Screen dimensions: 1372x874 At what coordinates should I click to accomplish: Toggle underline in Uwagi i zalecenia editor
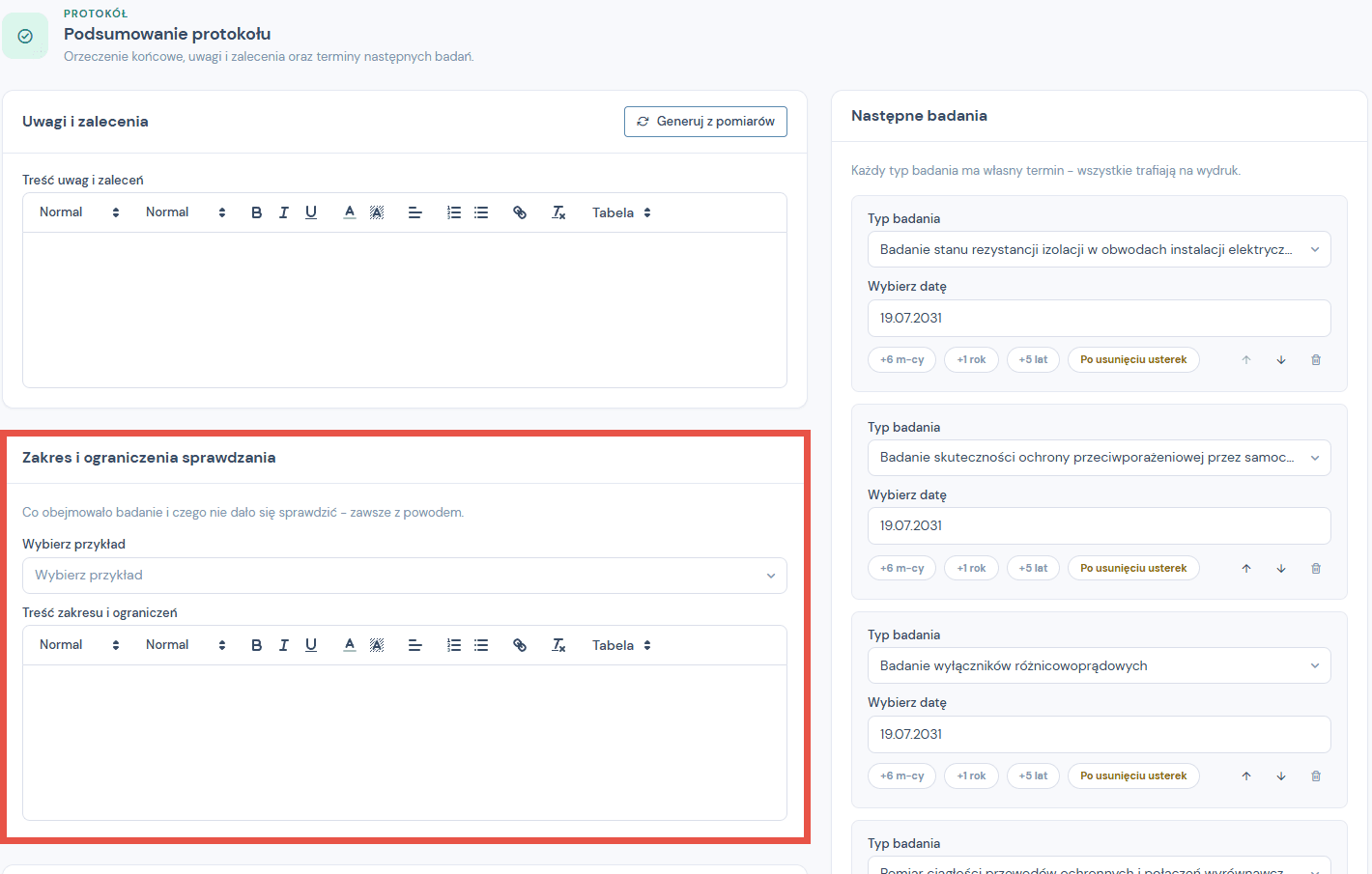pyautogui.click(x=311, y=212)
